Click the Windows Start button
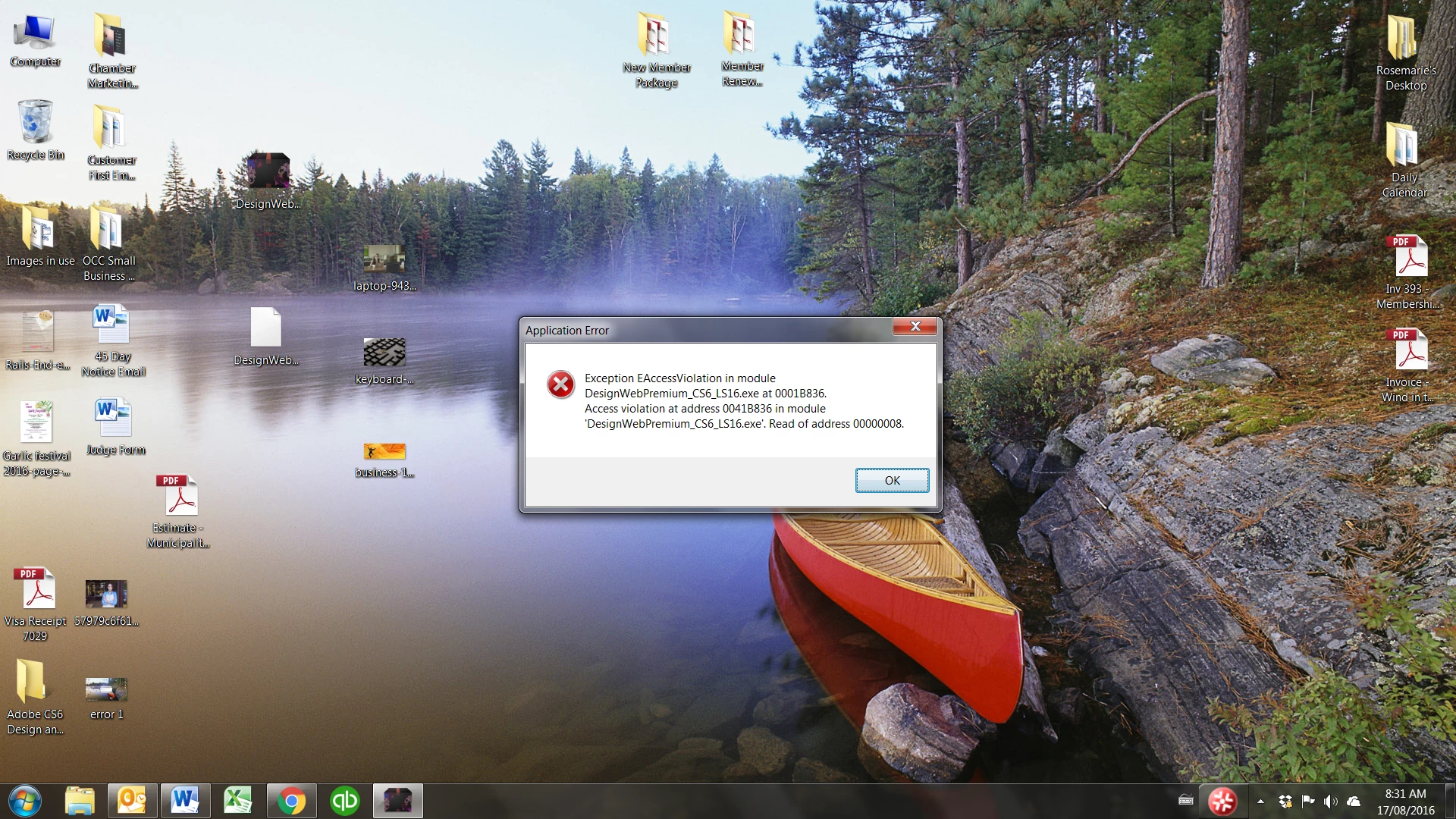The width and height of the screenshot is (1456, 819). [24, 801]
